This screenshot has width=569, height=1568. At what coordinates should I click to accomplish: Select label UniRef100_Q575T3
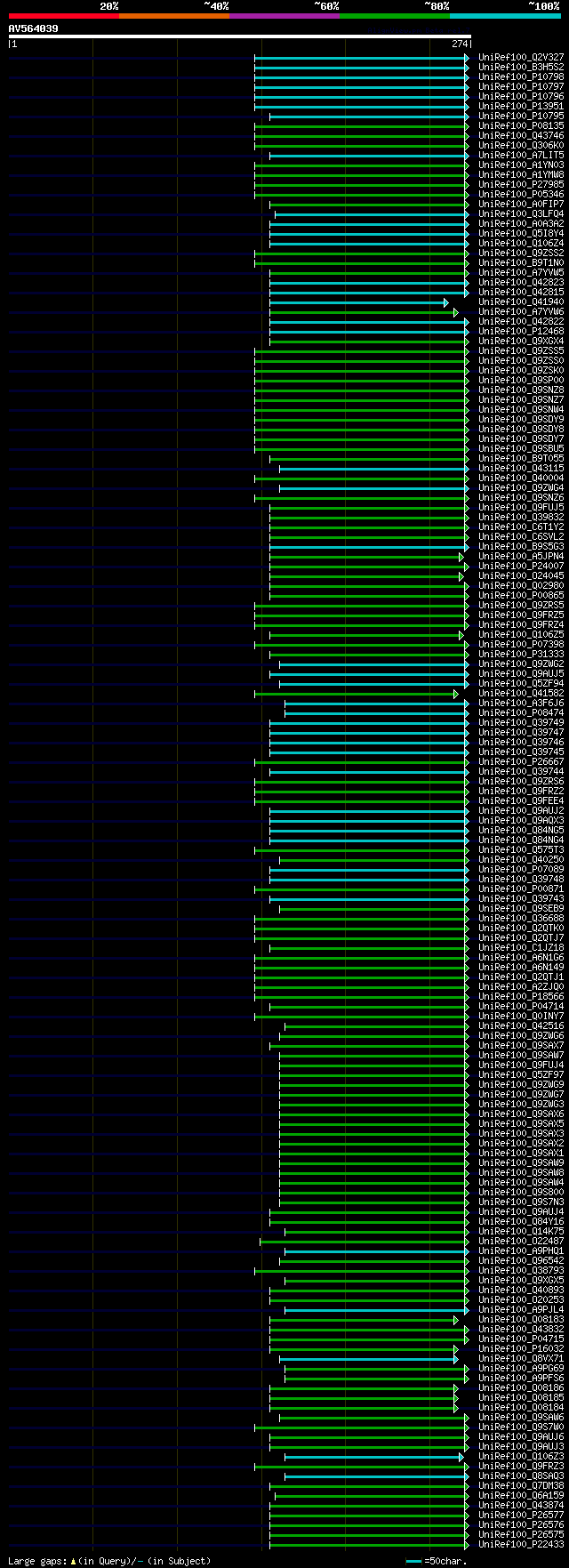(x=521, y=850)
